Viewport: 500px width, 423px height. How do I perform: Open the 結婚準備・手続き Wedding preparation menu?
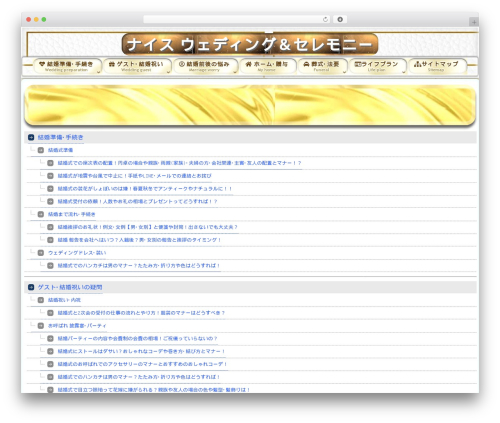[x=67, y=66]
